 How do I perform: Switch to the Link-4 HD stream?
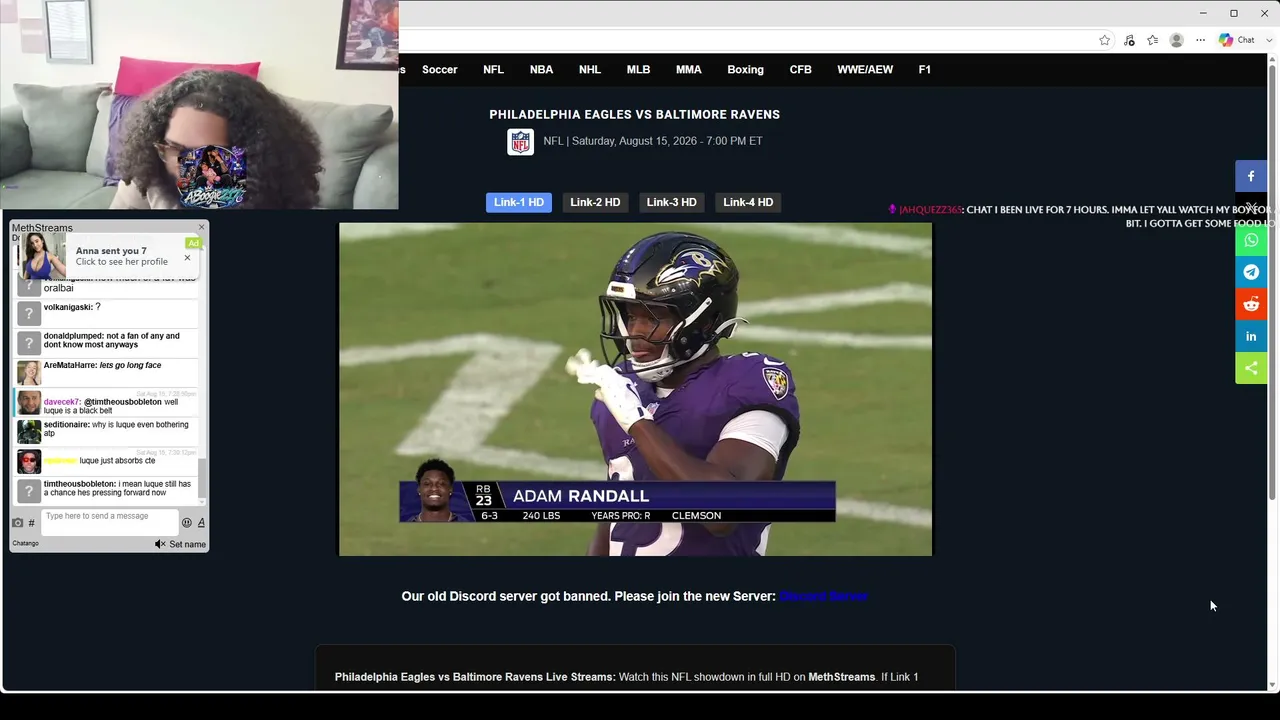[x=748, y=202]
